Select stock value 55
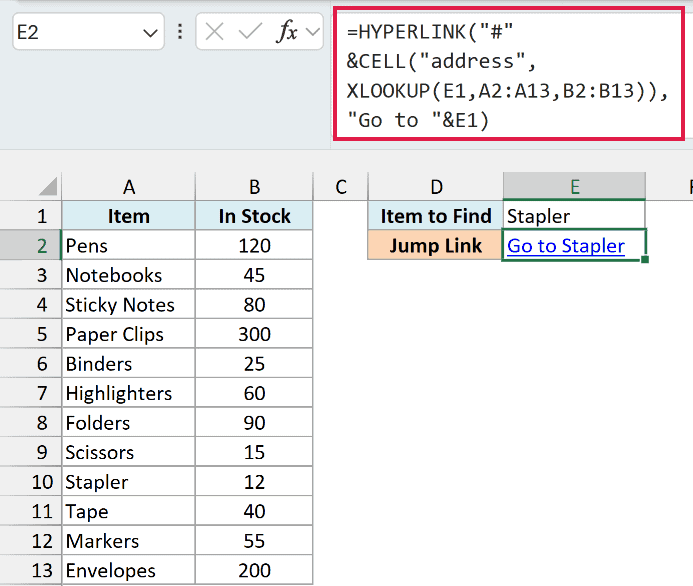Viewport: 693px width, 586px height. coord(254,541)
